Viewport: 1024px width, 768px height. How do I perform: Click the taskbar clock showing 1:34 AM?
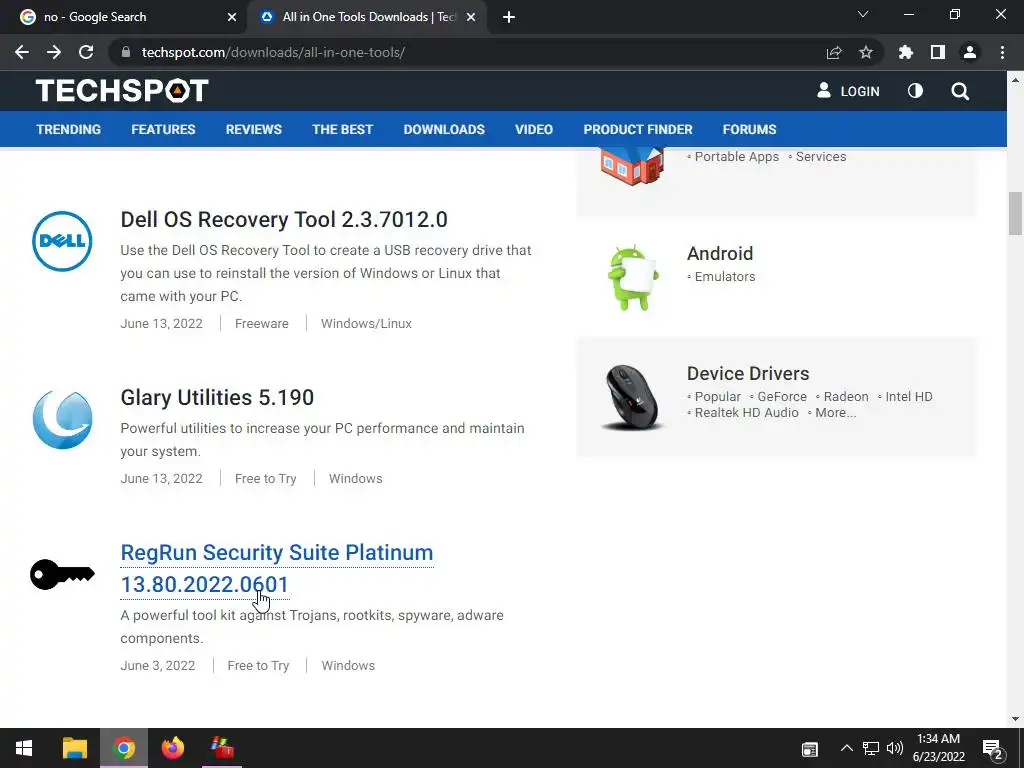click(x=938, y=748)
